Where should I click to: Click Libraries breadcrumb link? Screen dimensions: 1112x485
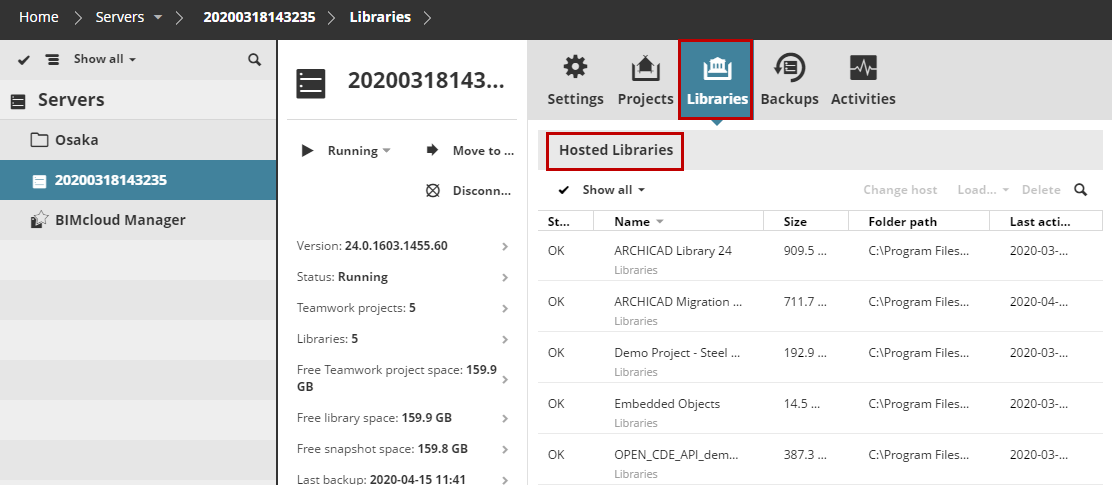coord(380,17)
